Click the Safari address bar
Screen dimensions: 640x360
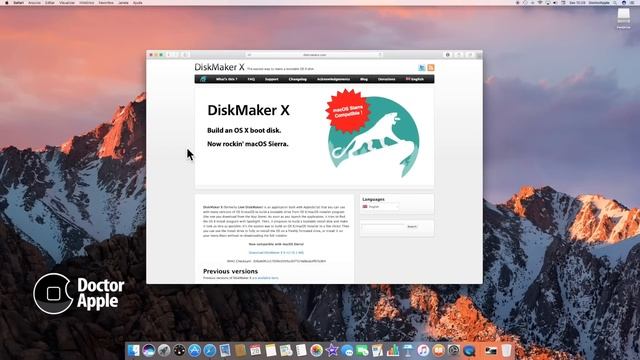[x=314, y=55]
